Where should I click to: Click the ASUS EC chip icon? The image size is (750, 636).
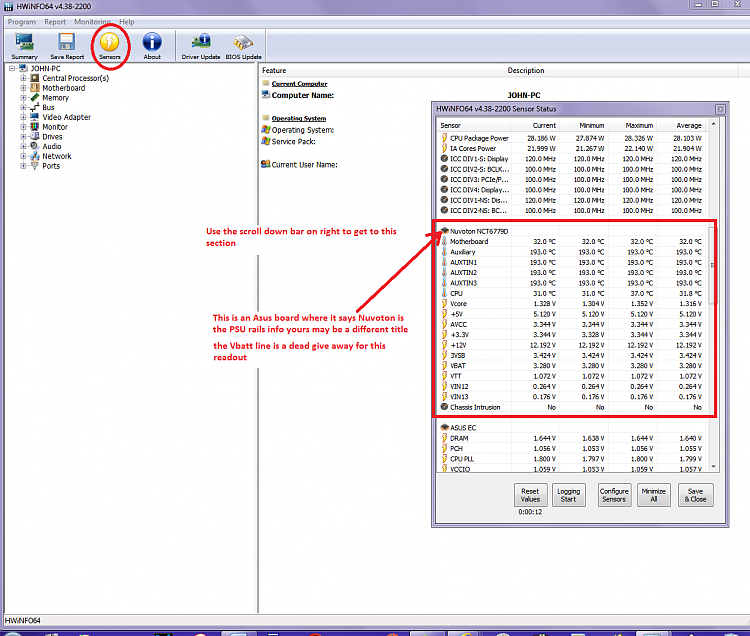[x=444, y=427]
